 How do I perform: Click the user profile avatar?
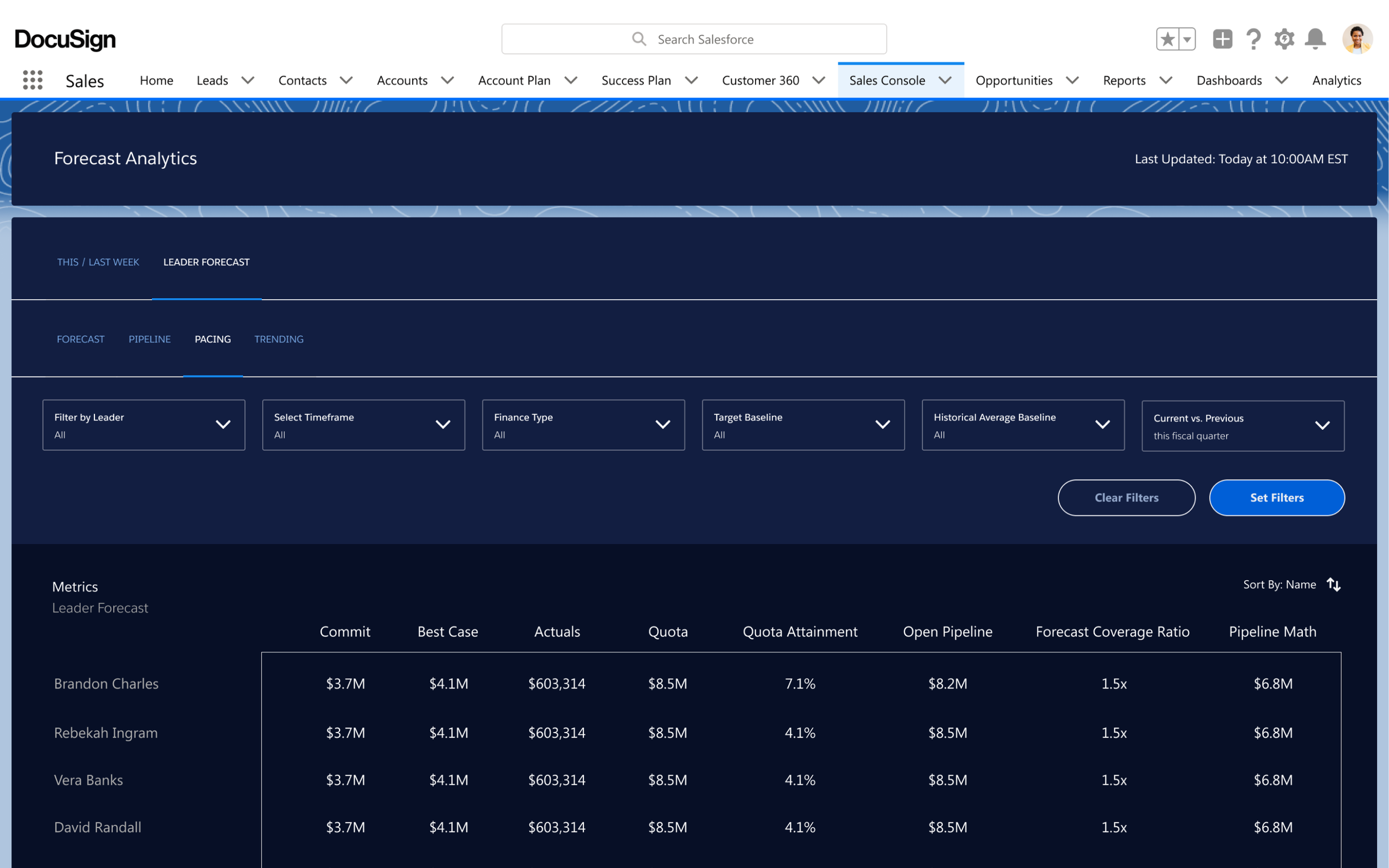1357,39
